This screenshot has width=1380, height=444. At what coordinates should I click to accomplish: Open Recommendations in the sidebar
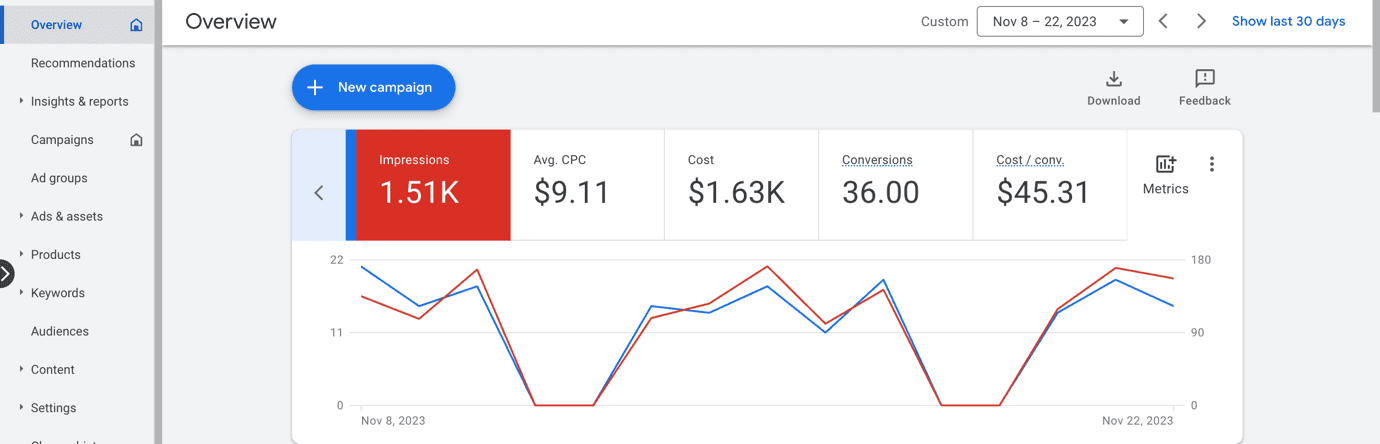(x=82, y=63)
